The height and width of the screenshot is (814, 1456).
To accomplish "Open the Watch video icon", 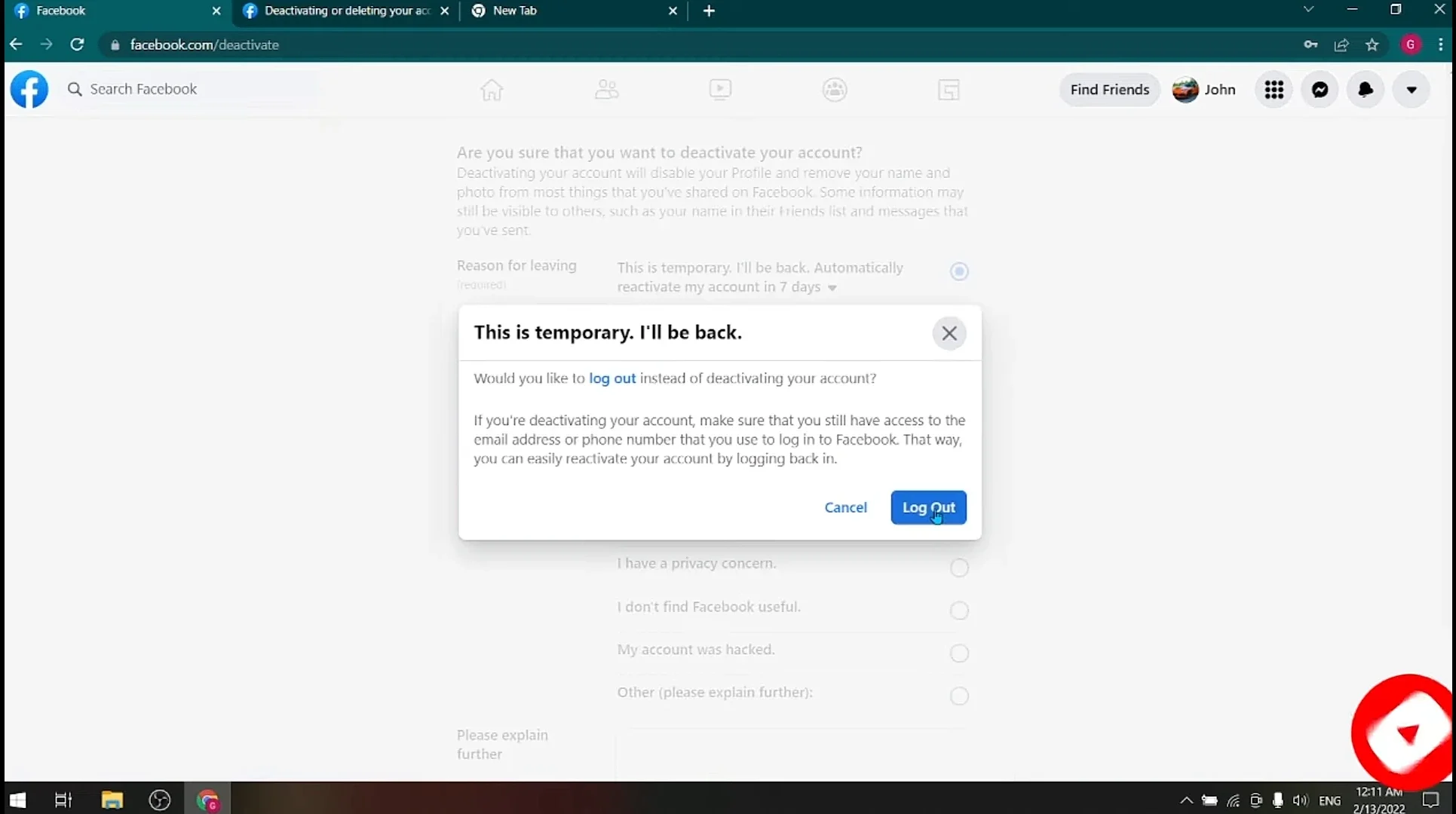I will pyautogui.click(x=720, y=90).
